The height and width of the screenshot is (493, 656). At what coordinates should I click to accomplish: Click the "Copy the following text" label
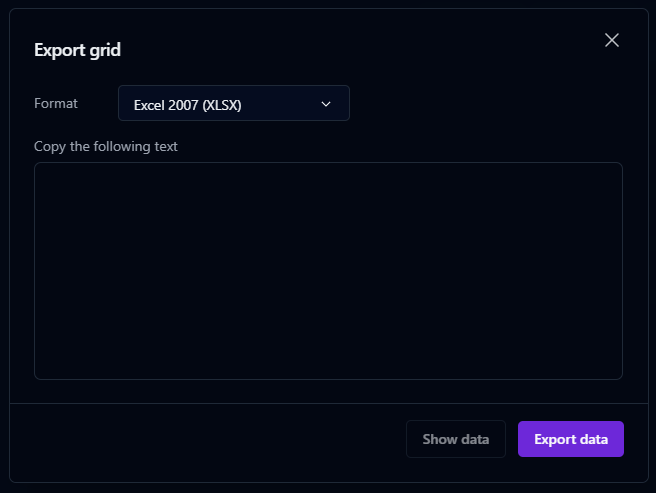pyautogui.click(x=106, y=146)
